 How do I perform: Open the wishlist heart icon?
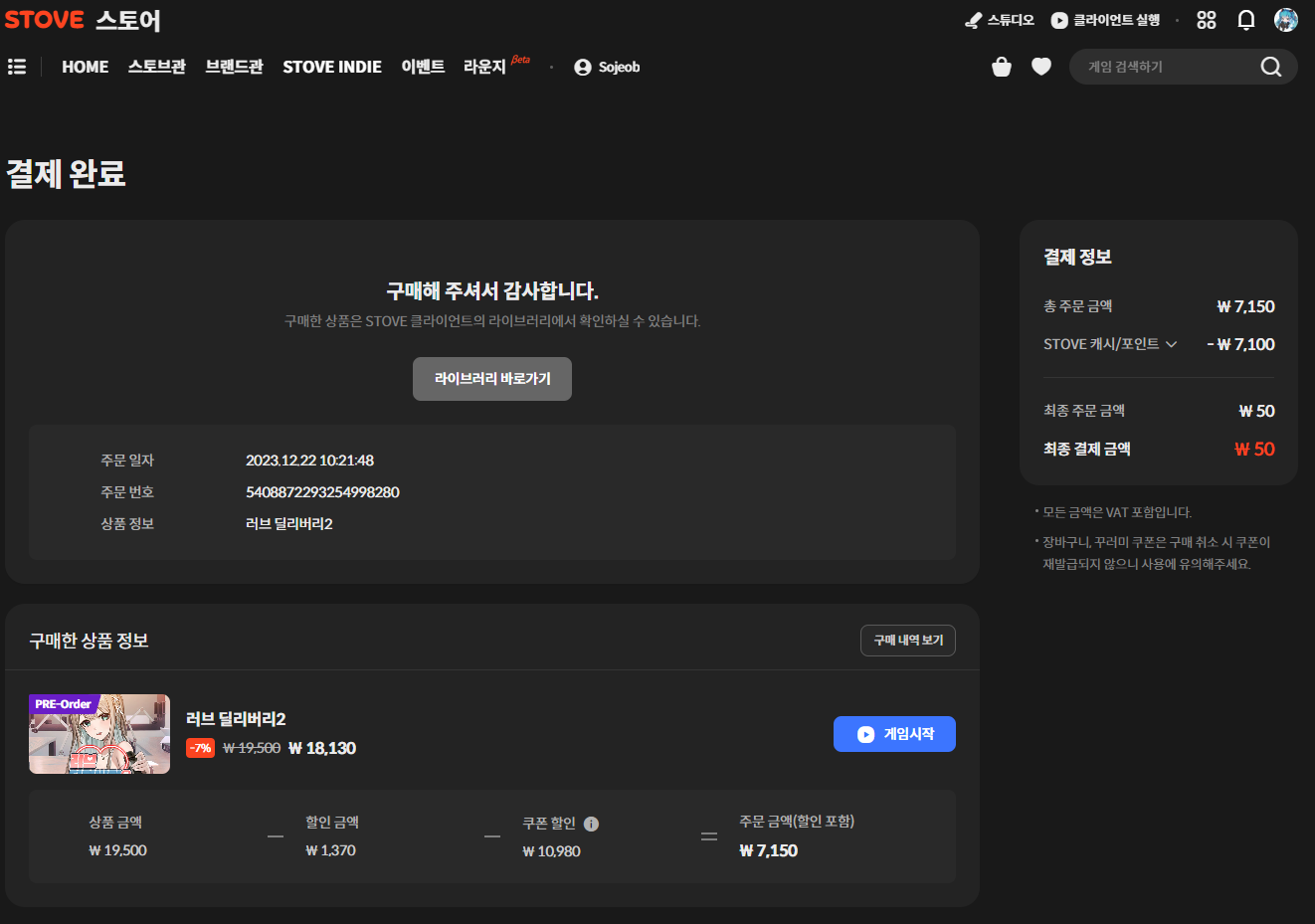coord(1041,67)
